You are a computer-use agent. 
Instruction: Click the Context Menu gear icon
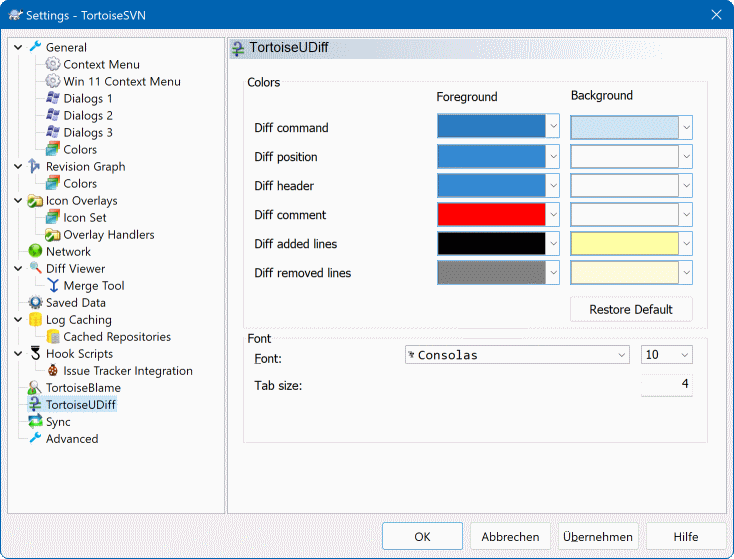[x=52, y=64]
